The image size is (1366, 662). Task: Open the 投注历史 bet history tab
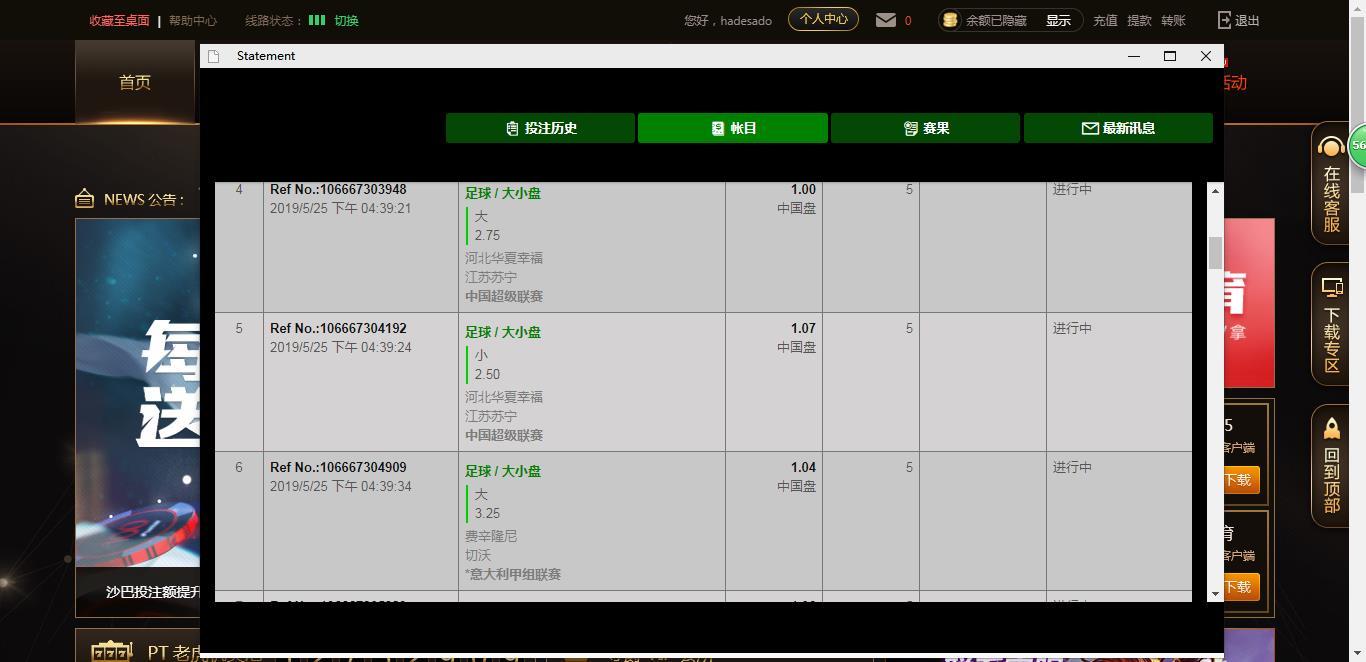click(x=540, y=128)
